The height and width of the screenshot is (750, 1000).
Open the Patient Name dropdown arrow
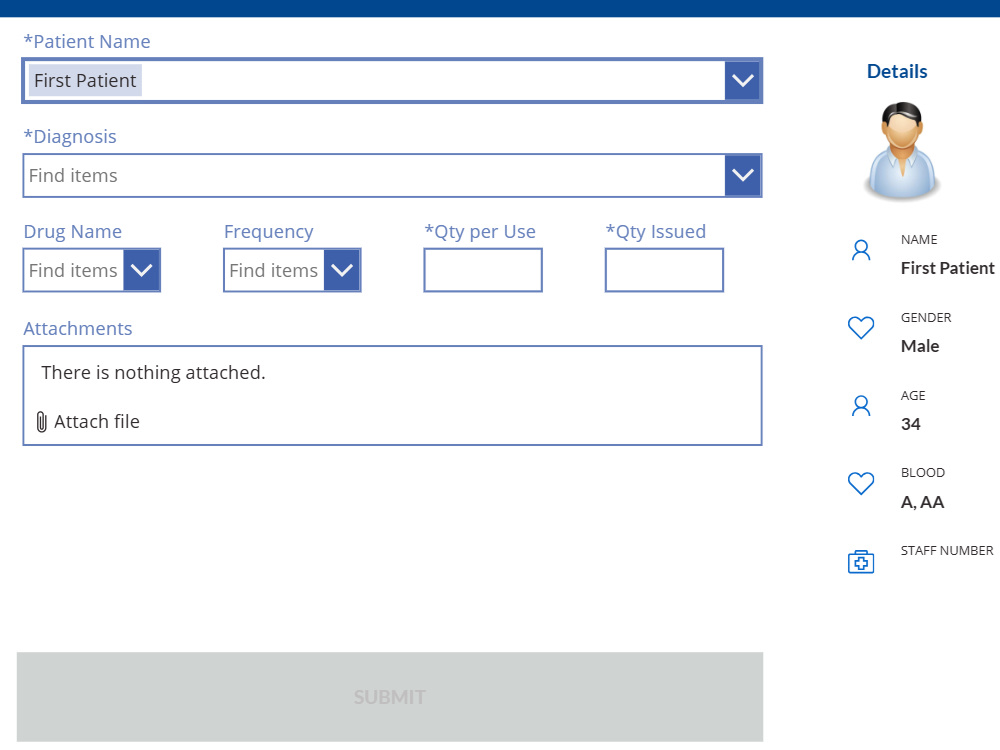click(x=742, y=80)
